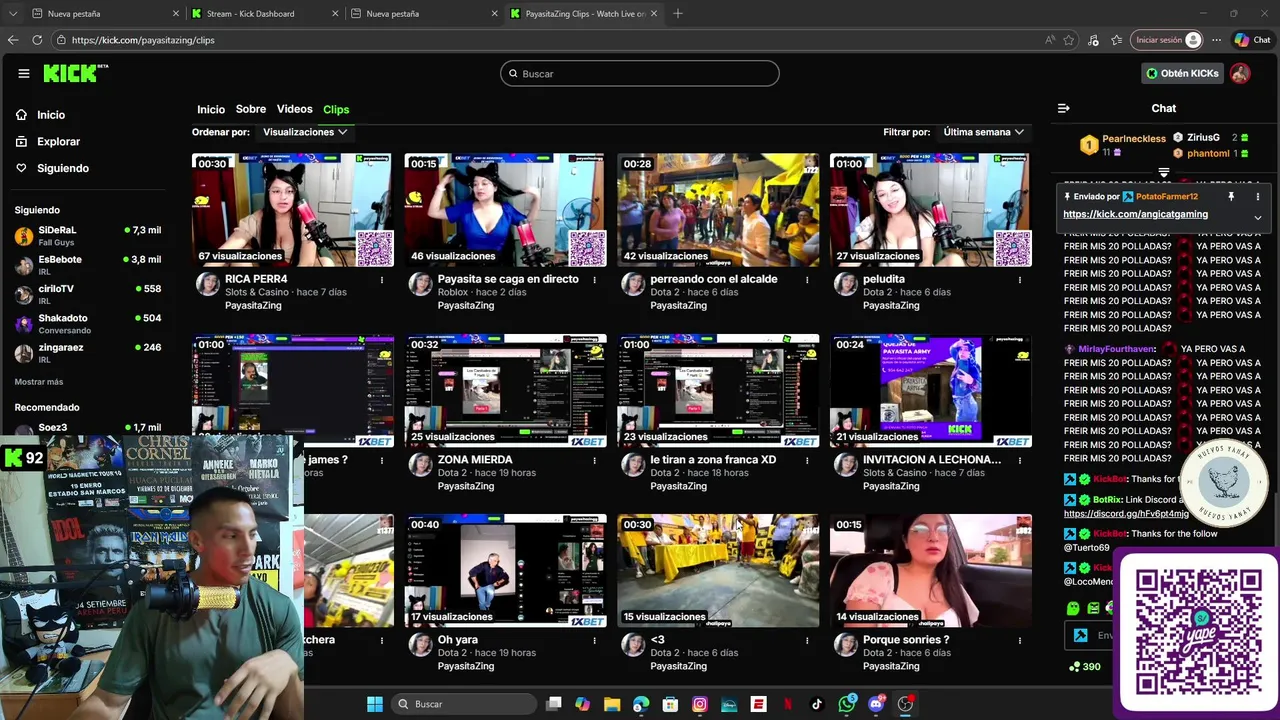Open the user profile avatar menu
Viewport: 1280px width, 720px height.
[1240, 73]
